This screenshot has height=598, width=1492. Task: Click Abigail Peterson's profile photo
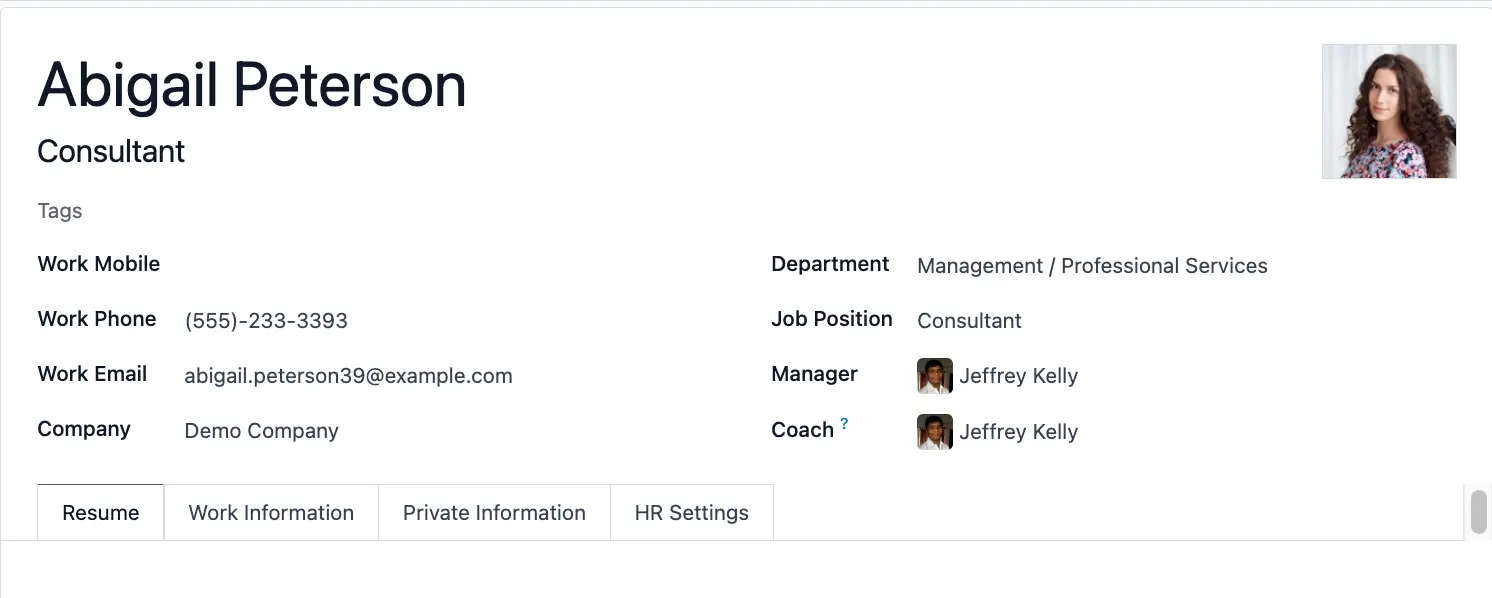click(1389, 111)
